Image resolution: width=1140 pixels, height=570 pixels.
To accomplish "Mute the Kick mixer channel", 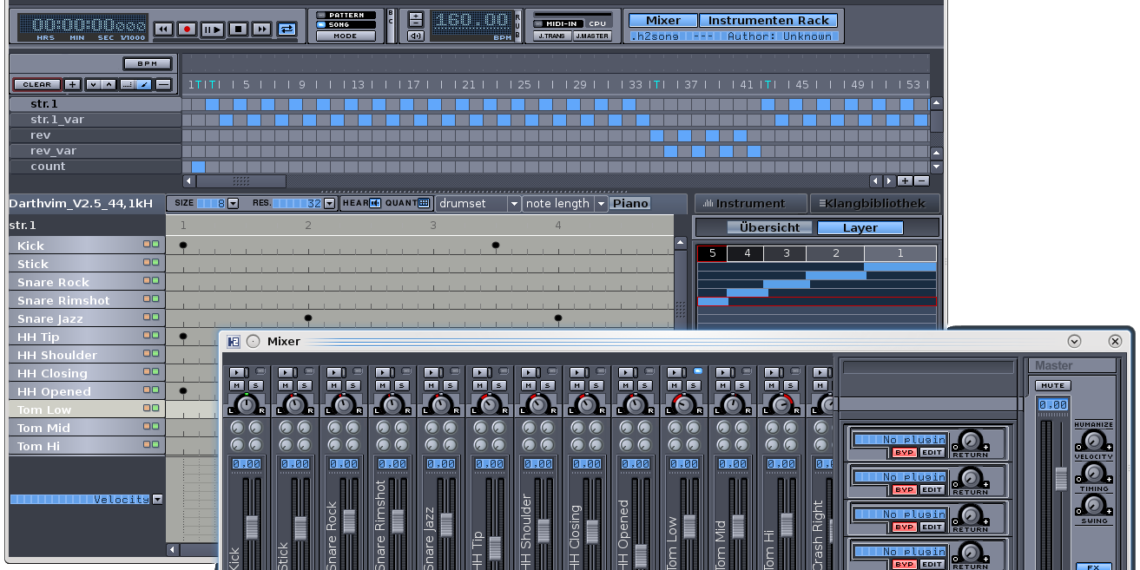I will [237, 386].
